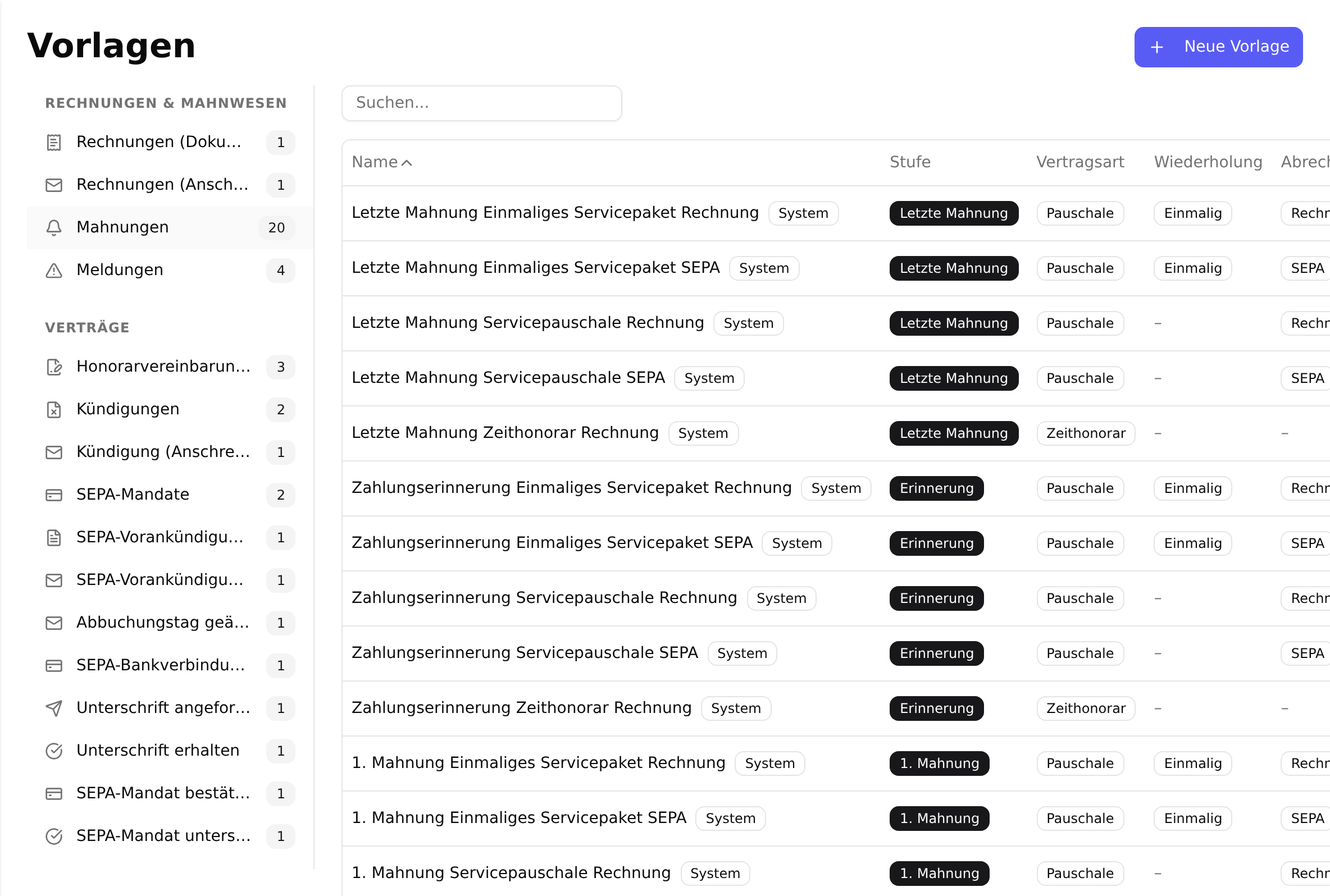Click the Mahnungen bell icon
Image resolution: width=1330 pixels, height=896 pixels.
[x=54, y=227]
